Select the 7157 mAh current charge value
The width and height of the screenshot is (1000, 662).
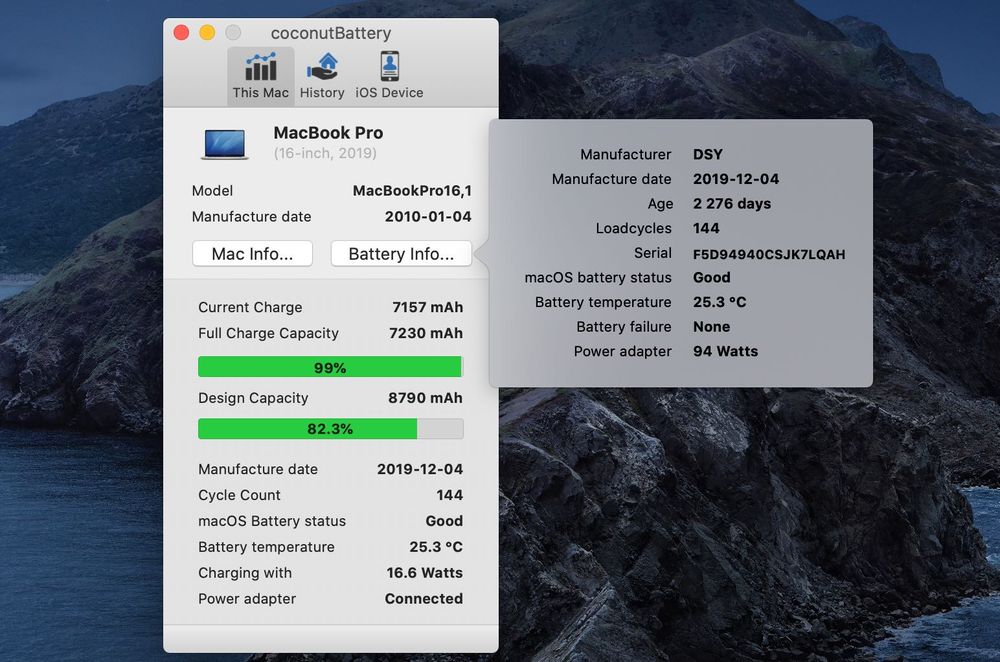tap(427, 307)
